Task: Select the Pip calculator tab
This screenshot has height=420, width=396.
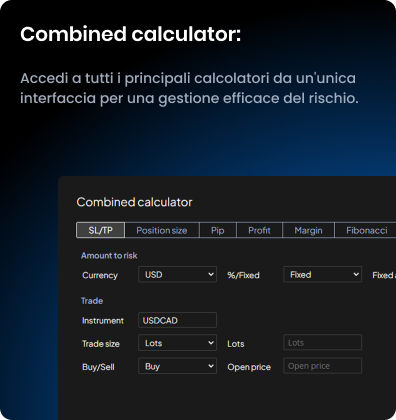Action: 218,230
